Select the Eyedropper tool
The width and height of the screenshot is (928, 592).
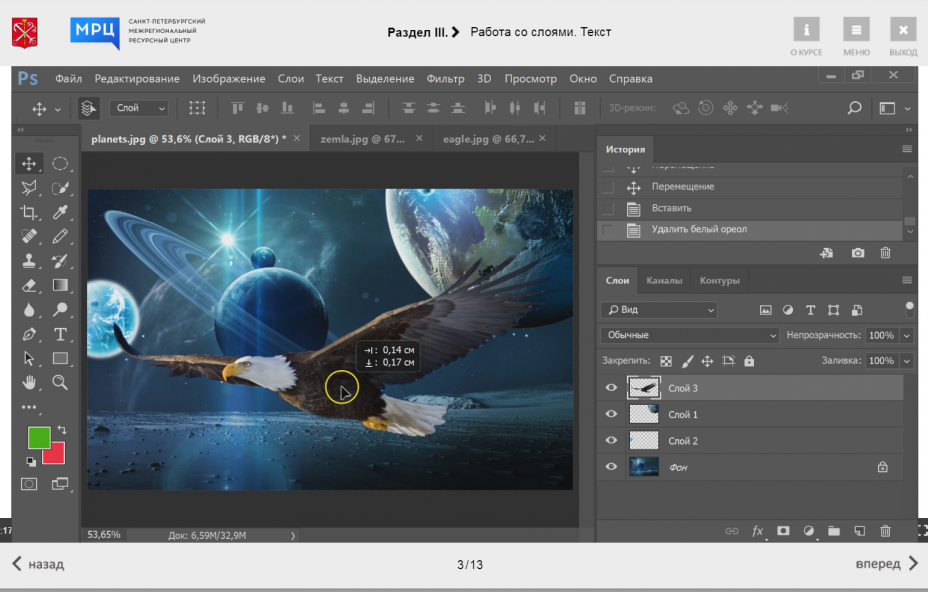(60, 212)
